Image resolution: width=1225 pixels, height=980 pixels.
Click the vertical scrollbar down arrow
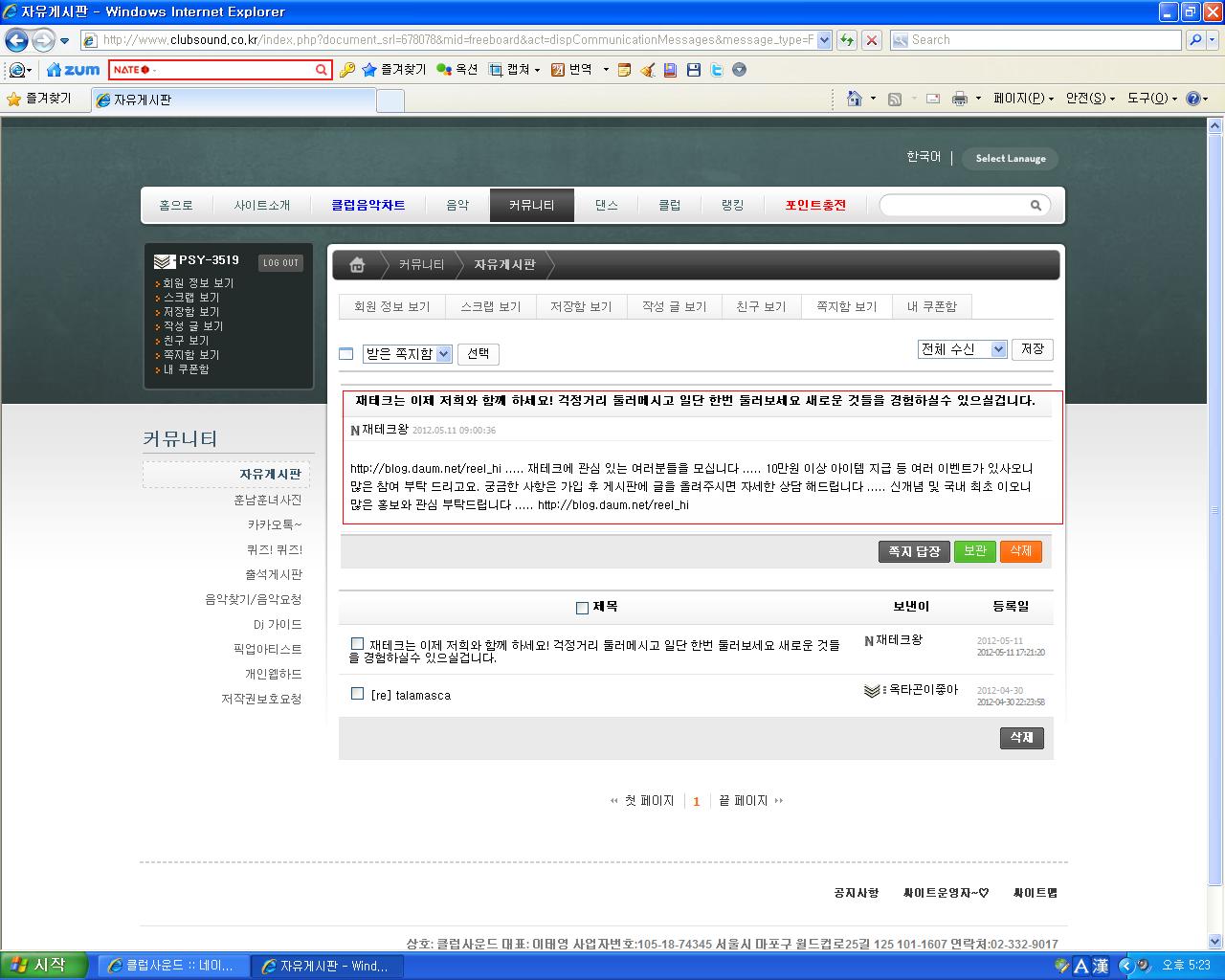point(1215,941)
